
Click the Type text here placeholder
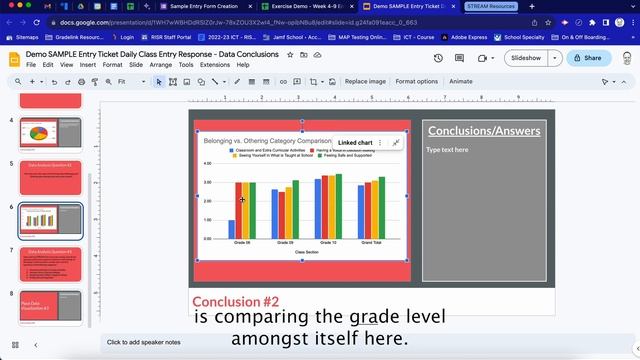[x=447, y=150]
